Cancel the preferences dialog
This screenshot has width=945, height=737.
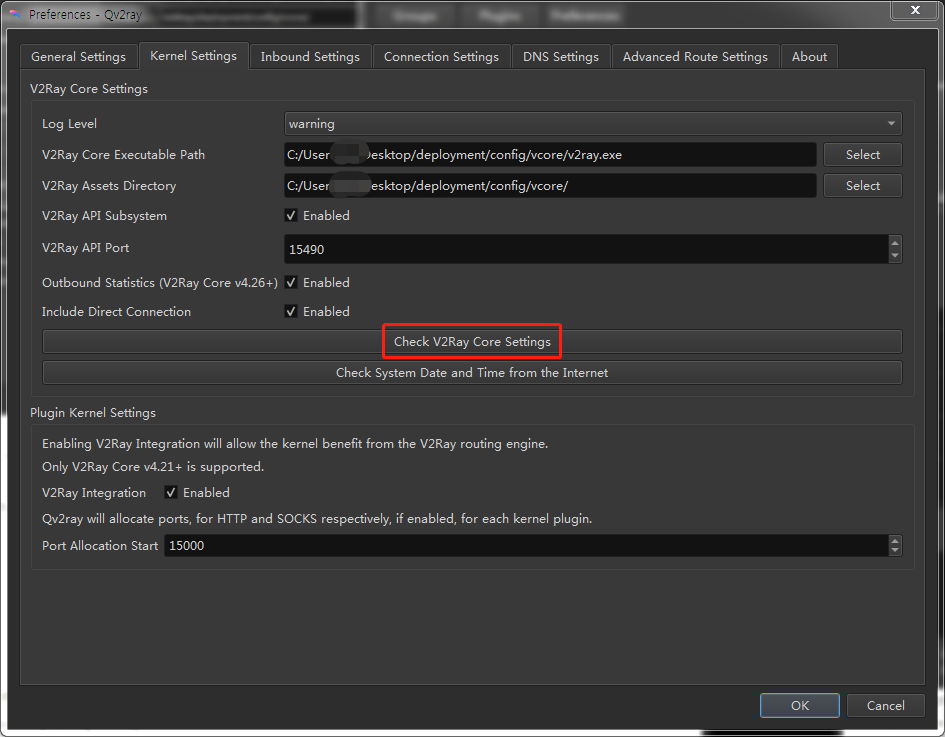(x=885, y=706)
